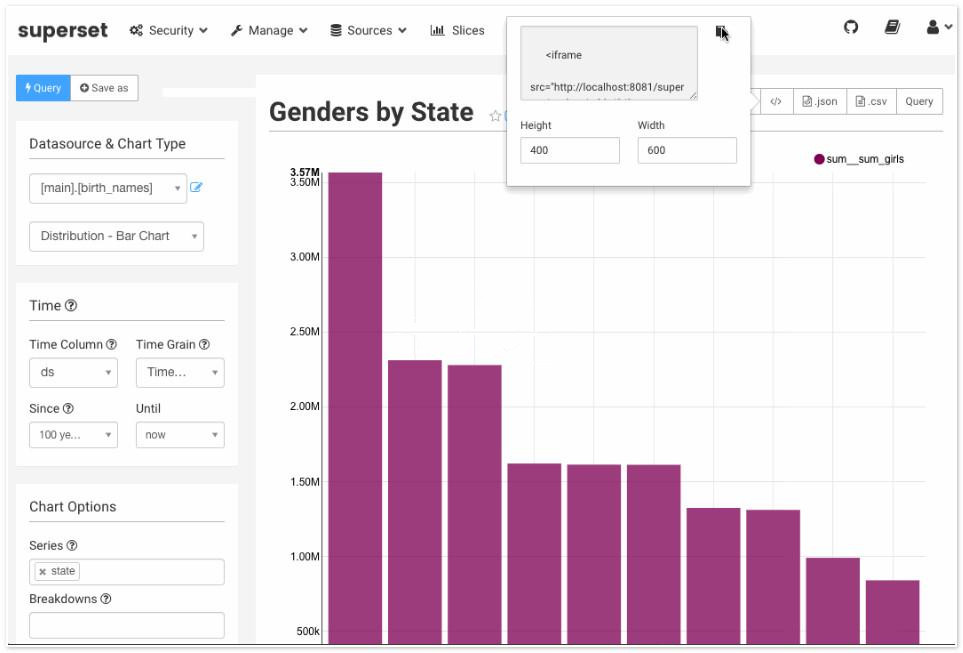Show help for Breakdowns field
The height and width of the screenshot is (653, 963).
tap(106, 599)
